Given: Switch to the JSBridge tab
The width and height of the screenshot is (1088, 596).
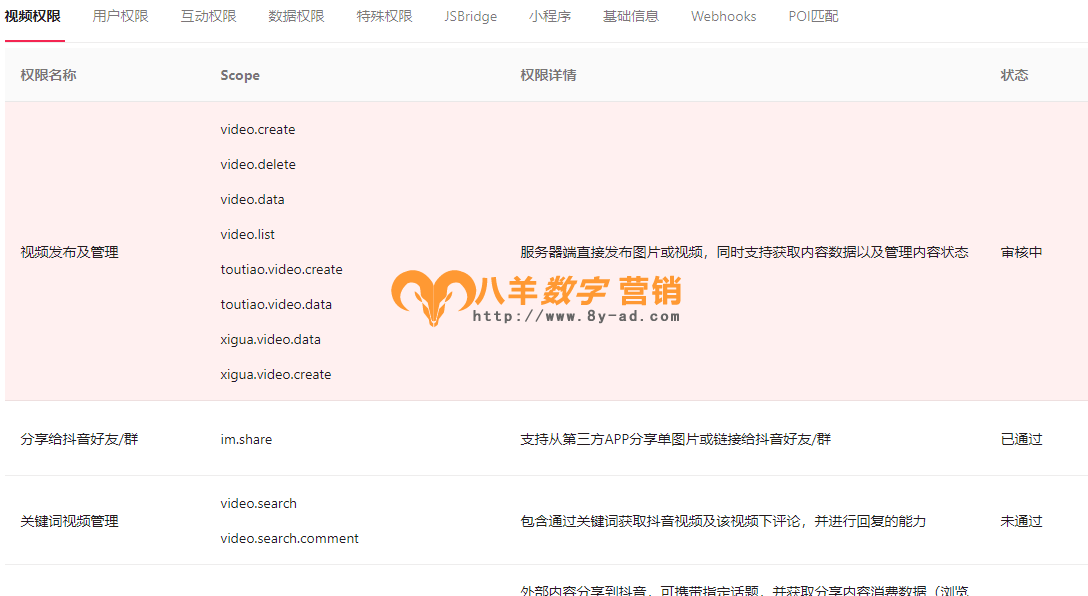Looking at the screenshot, I should click(470, 16).
